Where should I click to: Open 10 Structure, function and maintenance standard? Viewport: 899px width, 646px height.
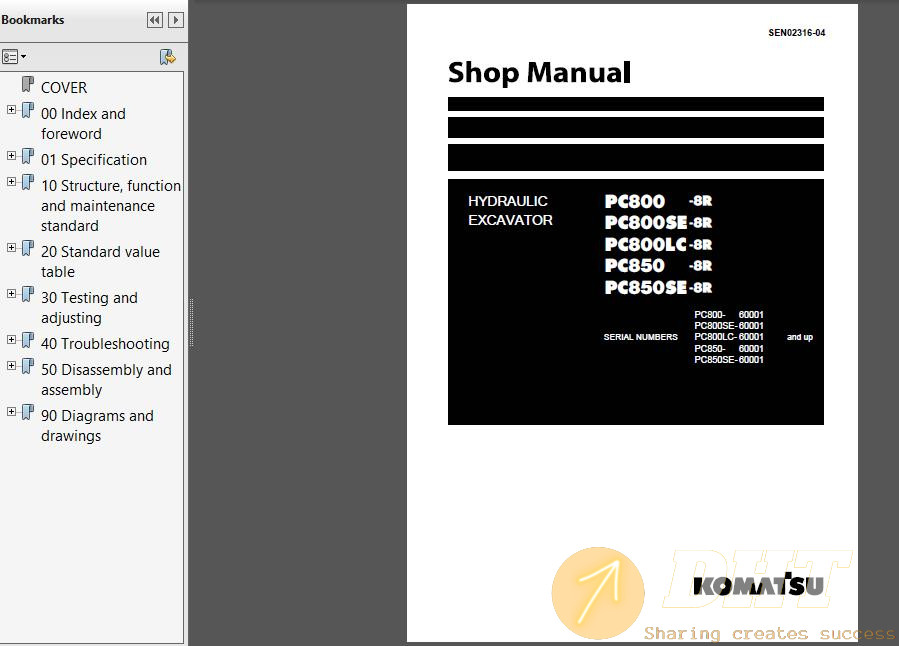pyautogui.click(x=111, y=206)
